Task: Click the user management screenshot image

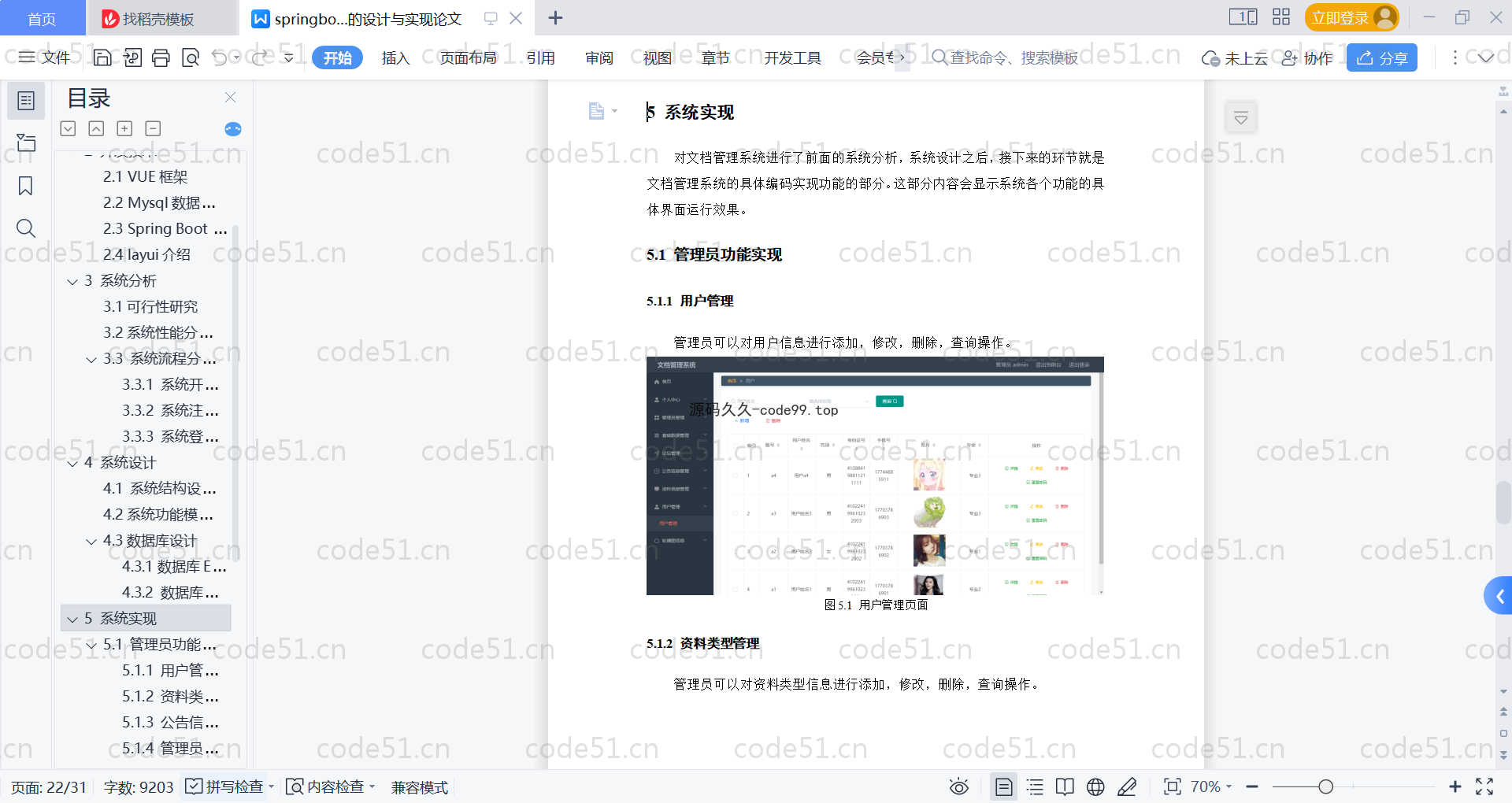Action: click(x=875, y=476)
